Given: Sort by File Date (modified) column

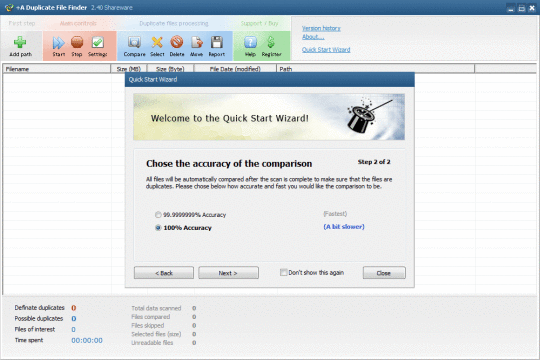Looking at the screenshot, I should (235, 69).
